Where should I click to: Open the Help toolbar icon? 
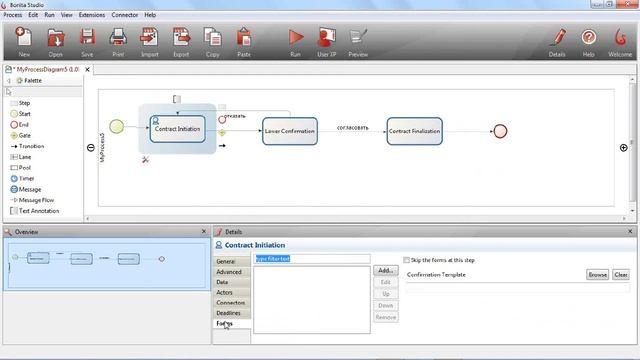pyautogui.click(x=588, y=41)
